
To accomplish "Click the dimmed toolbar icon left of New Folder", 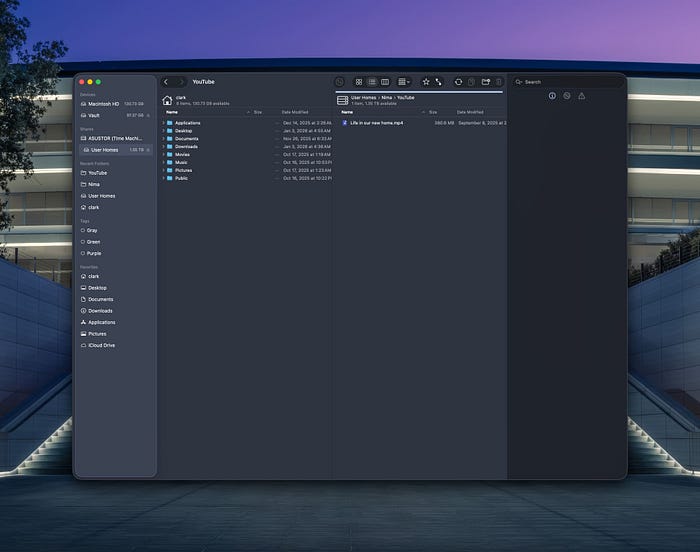I will click(x=471, y=82).
